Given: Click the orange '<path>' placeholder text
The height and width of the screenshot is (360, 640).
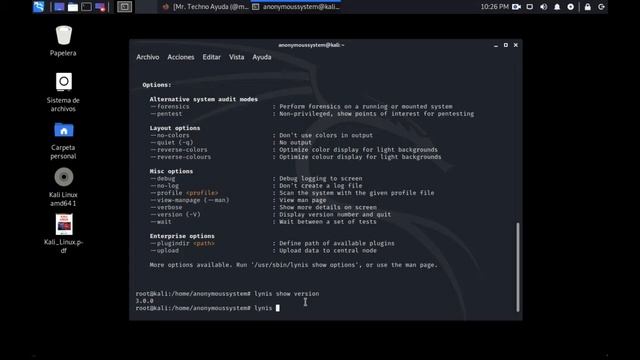Looking at the screenshot, I should coord(204,244).
